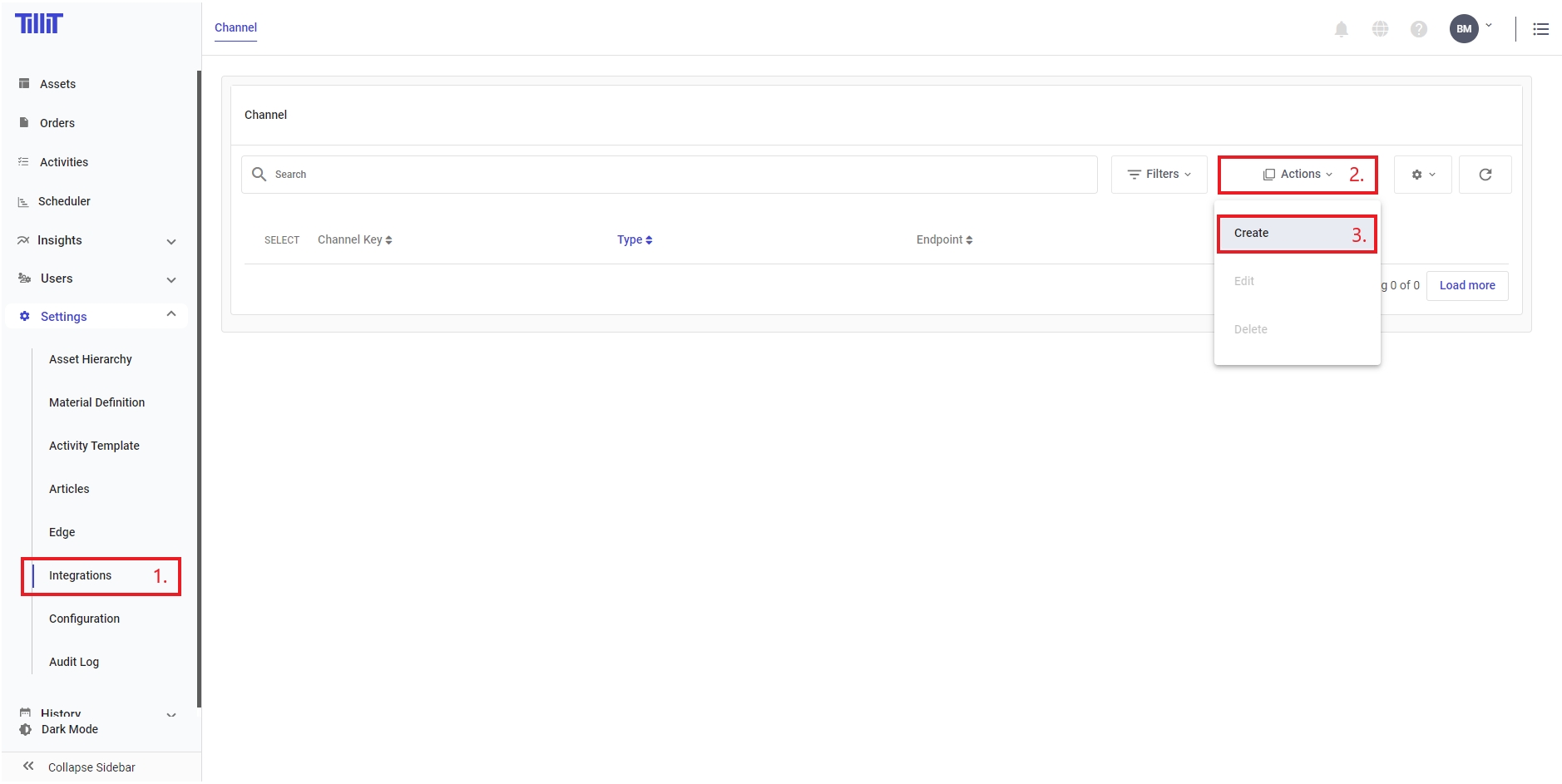Click the notifications bell icon
This screenshot has width=1562, height=784.
coord(1341,29)
